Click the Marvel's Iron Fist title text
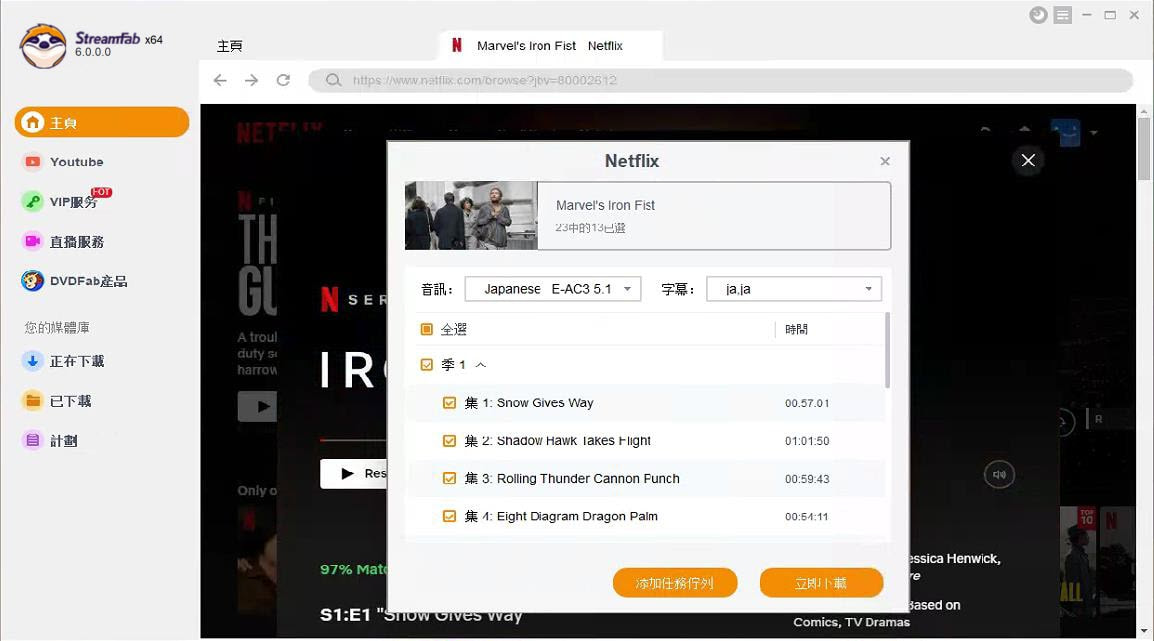 pos(605,205)
